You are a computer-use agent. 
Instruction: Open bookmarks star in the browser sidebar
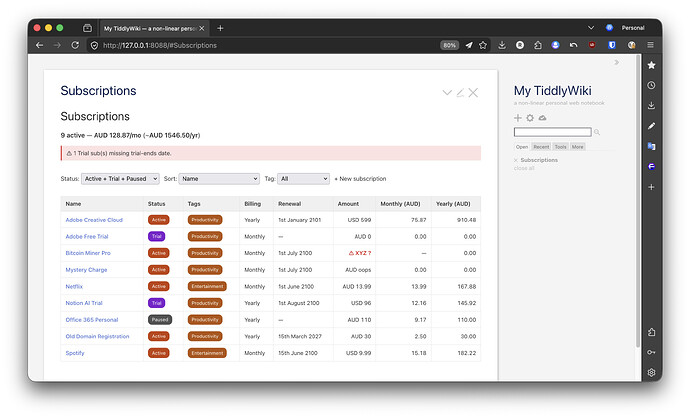[652, 65]
